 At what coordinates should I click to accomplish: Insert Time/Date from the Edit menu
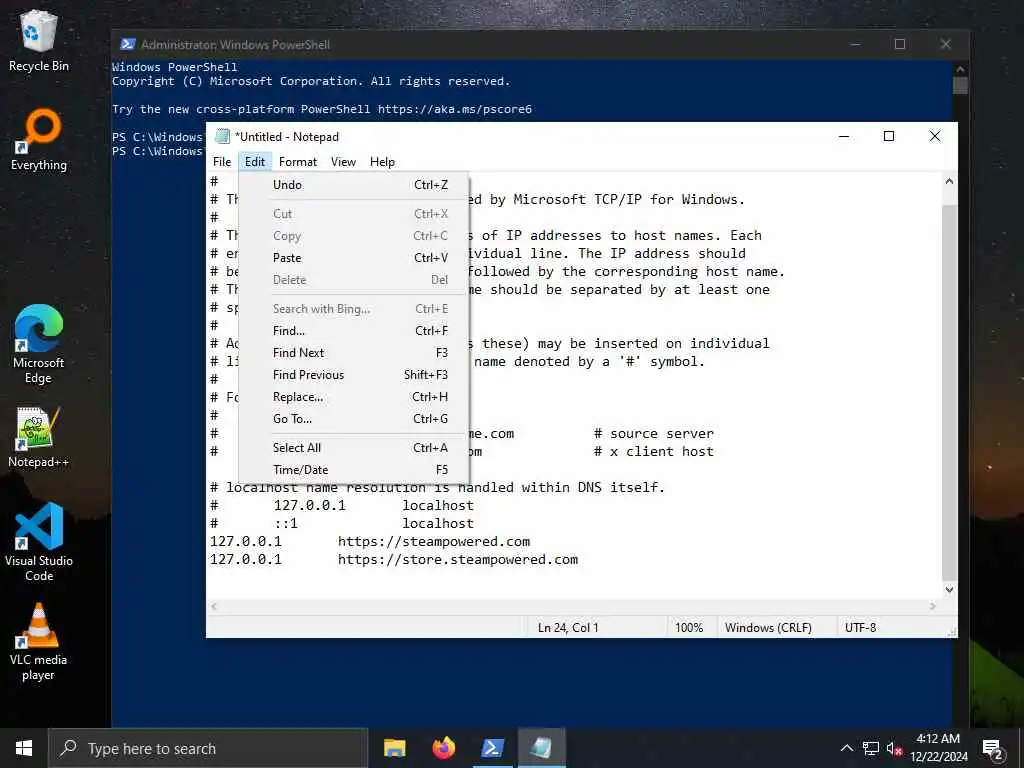[354, 470]
